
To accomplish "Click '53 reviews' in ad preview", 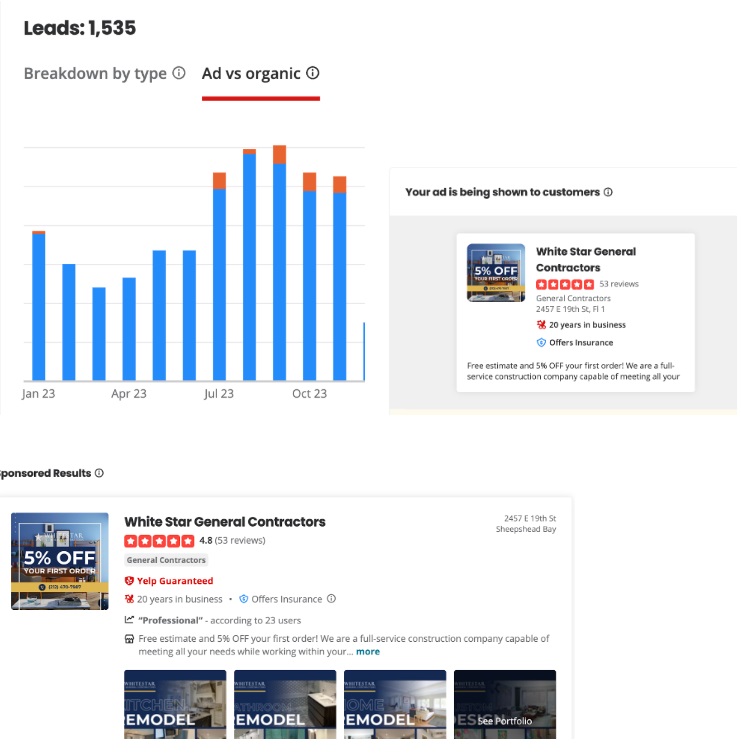I will 619,284.
